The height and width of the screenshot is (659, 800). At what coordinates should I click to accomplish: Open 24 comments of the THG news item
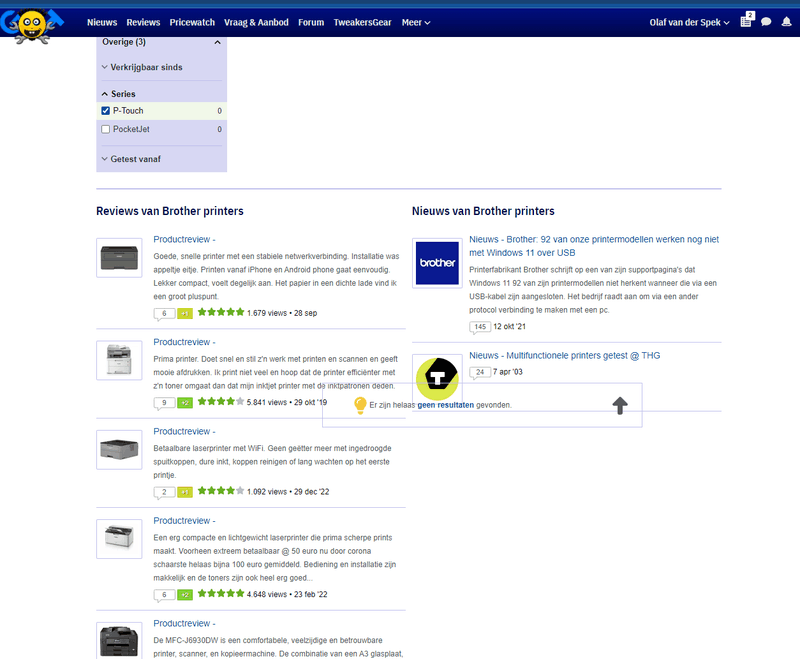[x=480, y=372]
